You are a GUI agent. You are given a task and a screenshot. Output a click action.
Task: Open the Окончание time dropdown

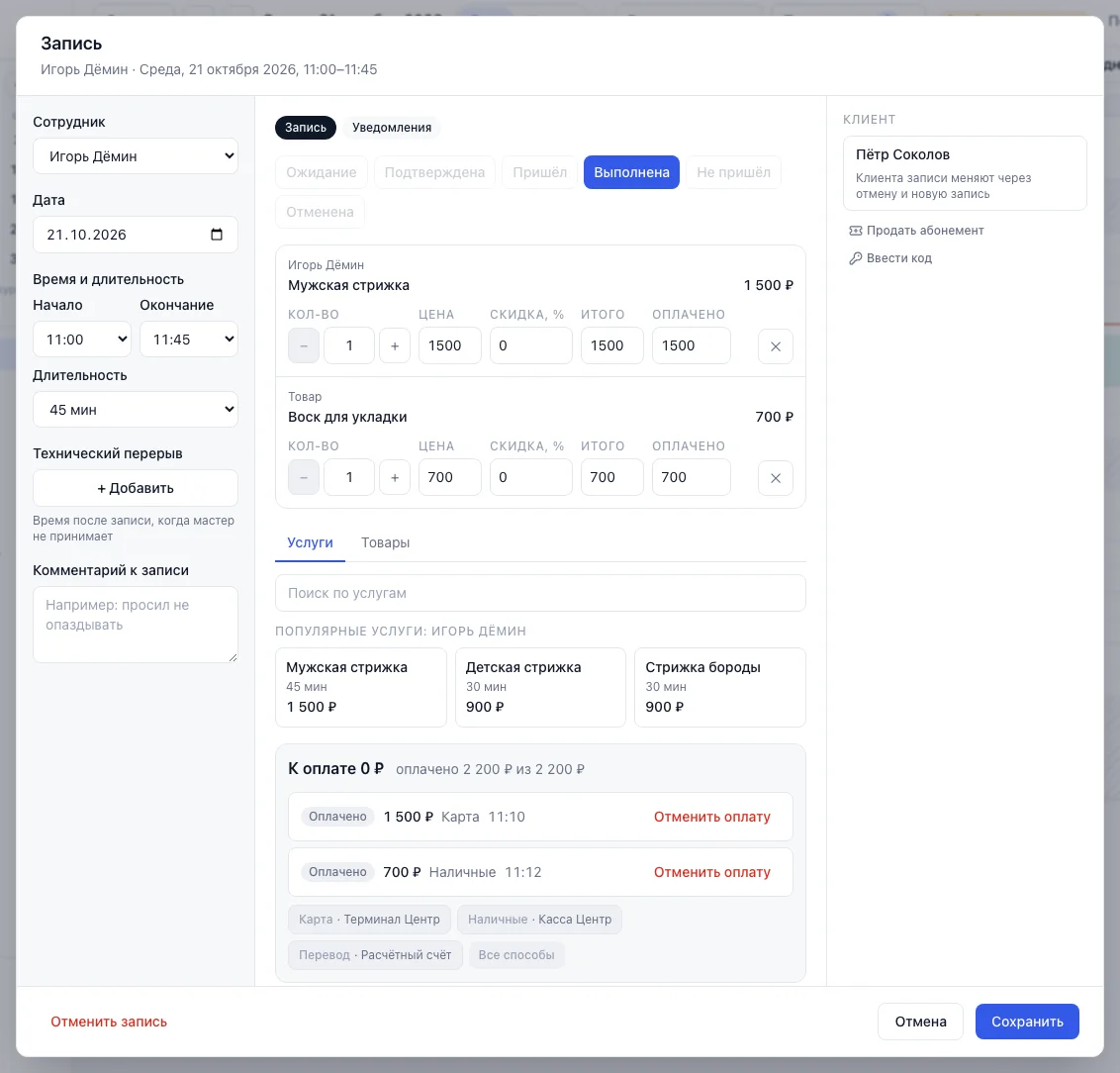point(189,340)
